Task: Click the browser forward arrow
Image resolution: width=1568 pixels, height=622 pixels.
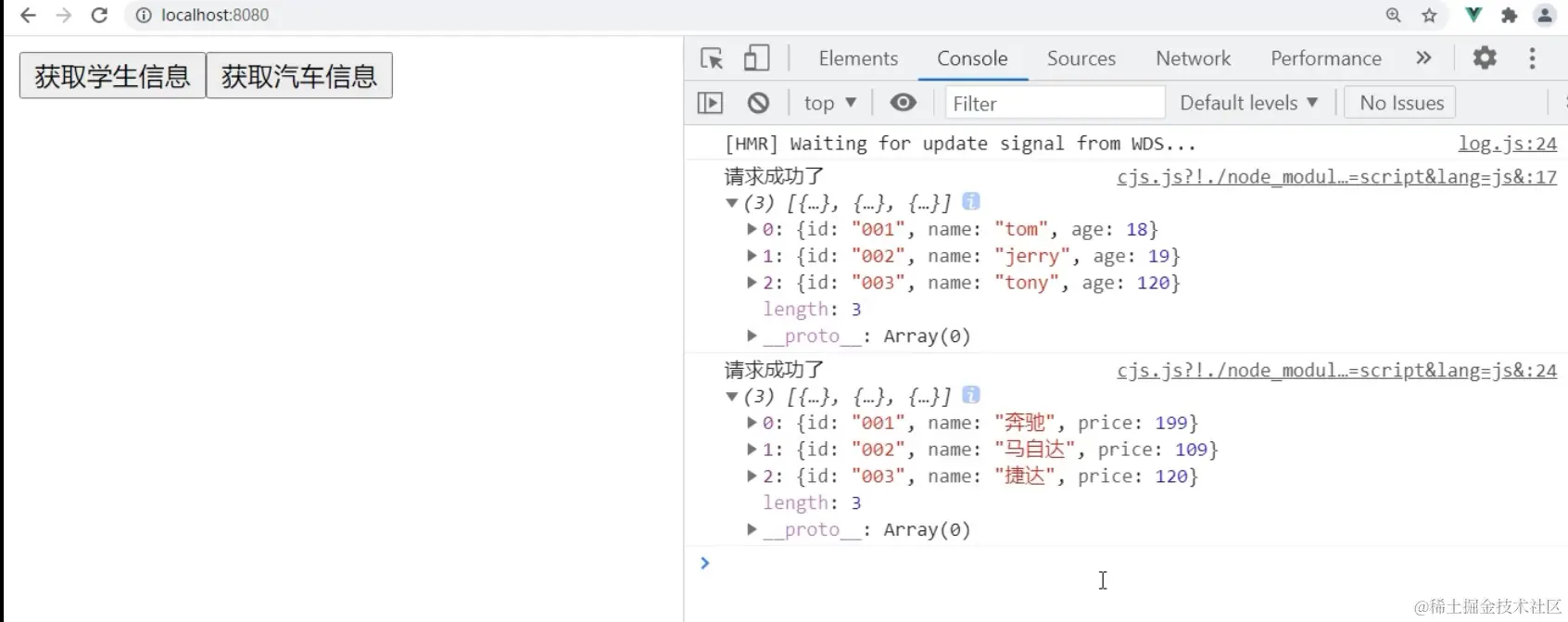Action: click(63, 15)
